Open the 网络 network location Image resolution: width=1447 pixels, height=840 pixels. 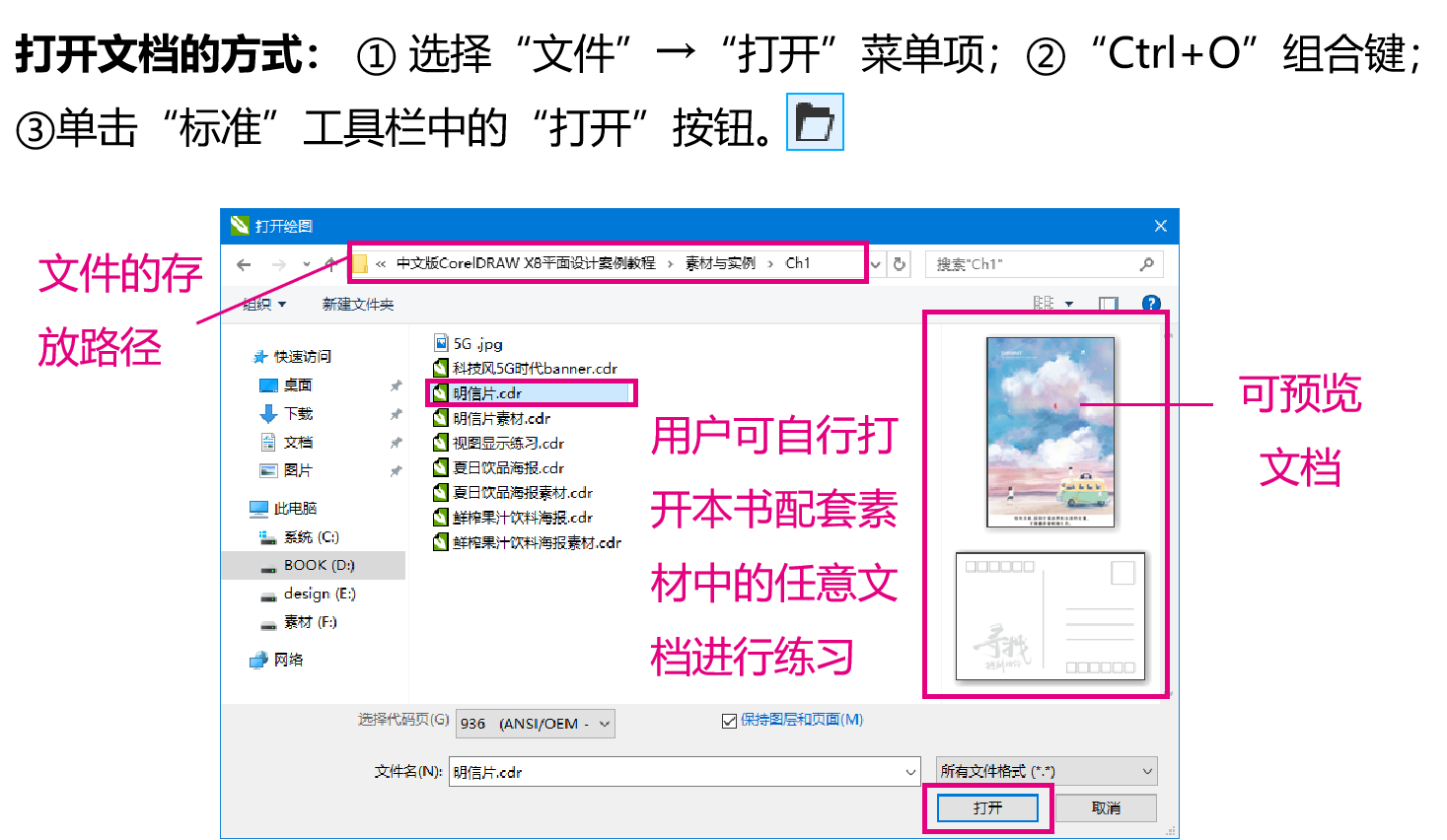(288, 660)
